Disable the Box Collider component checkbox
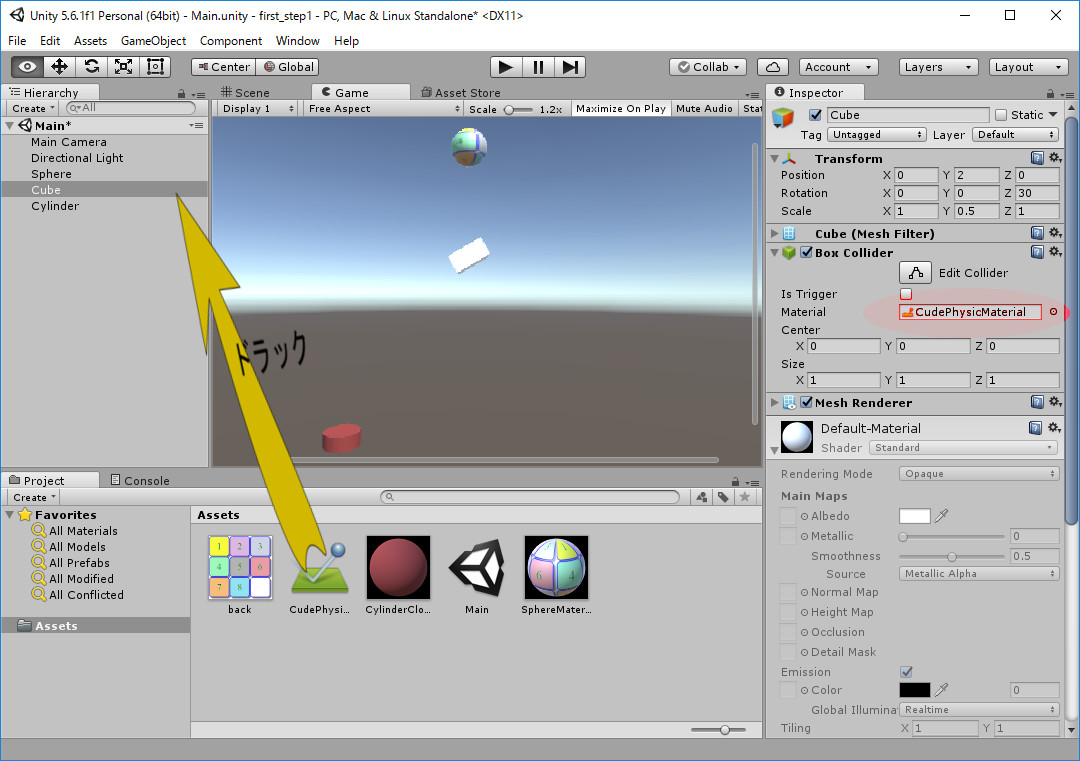 (806, 253)
